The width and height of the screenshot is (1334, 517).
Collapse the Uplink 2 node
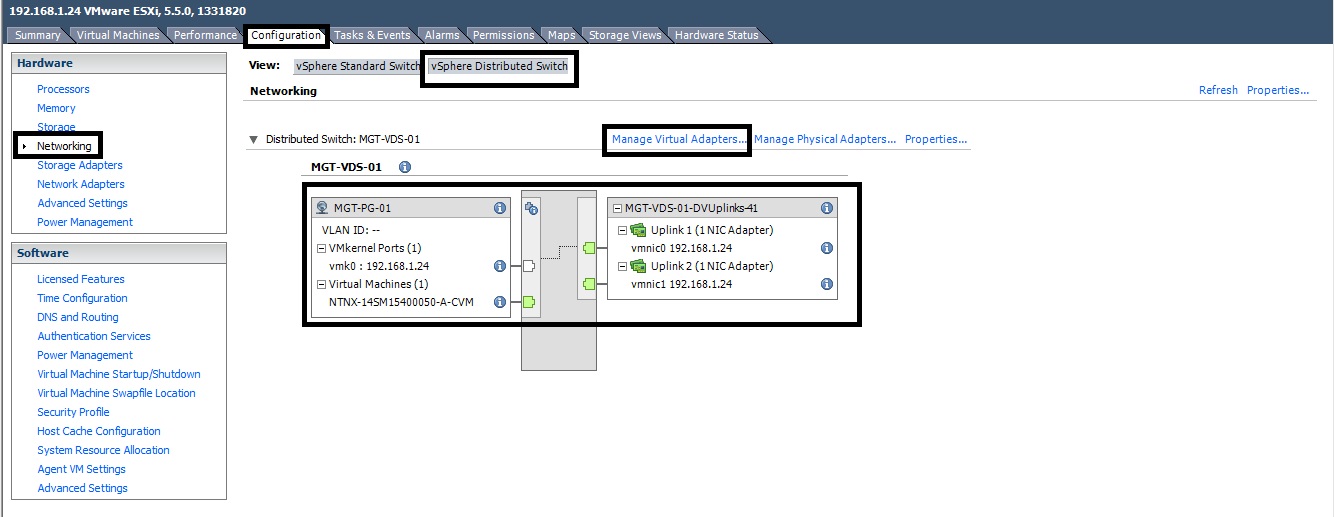pyautogui.click(x=622, y=266)
